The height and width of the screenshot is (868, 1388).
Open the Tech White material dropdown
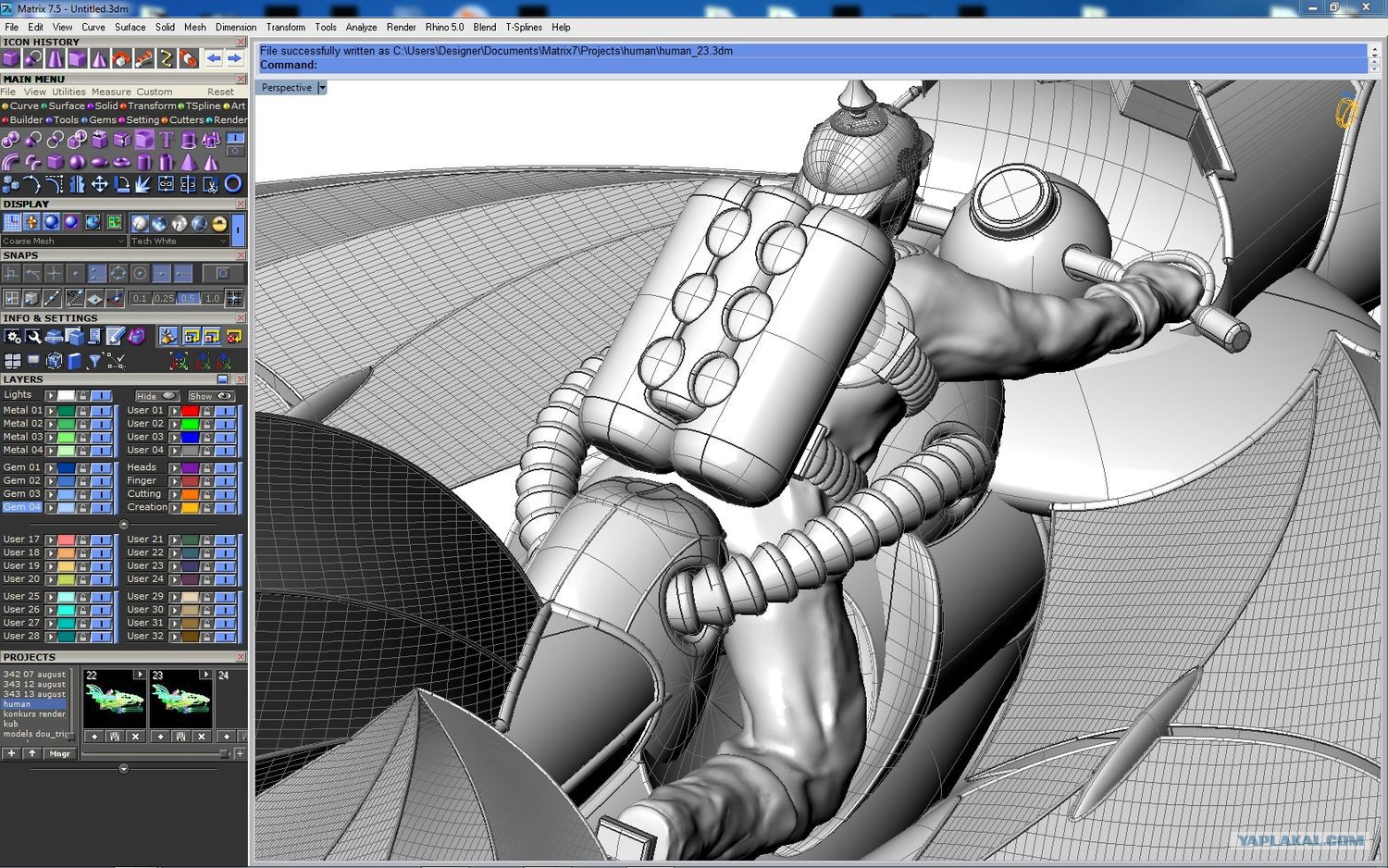point(179,241)
